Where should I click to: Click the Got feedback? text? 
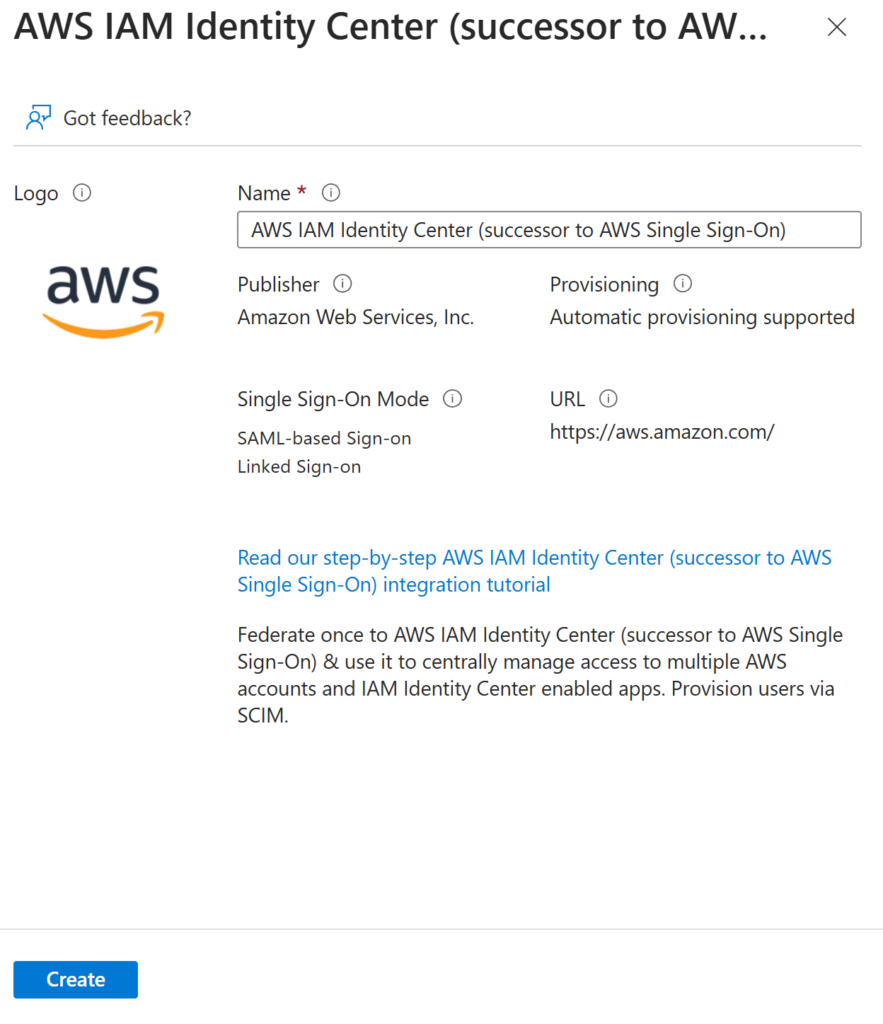pos(127,118)
